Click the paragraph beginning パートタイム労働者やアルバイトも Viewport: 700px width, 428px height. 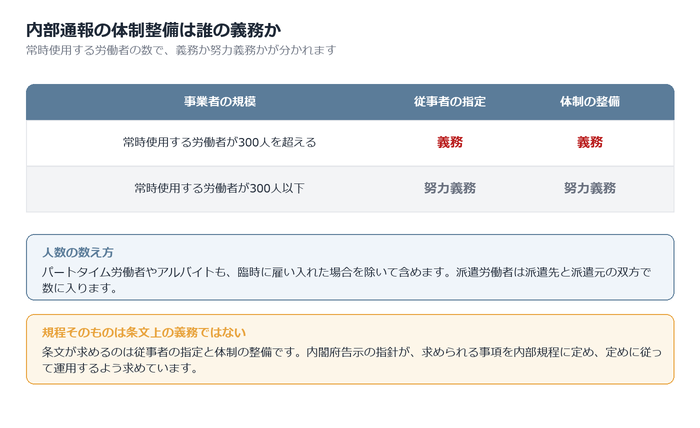346,280
